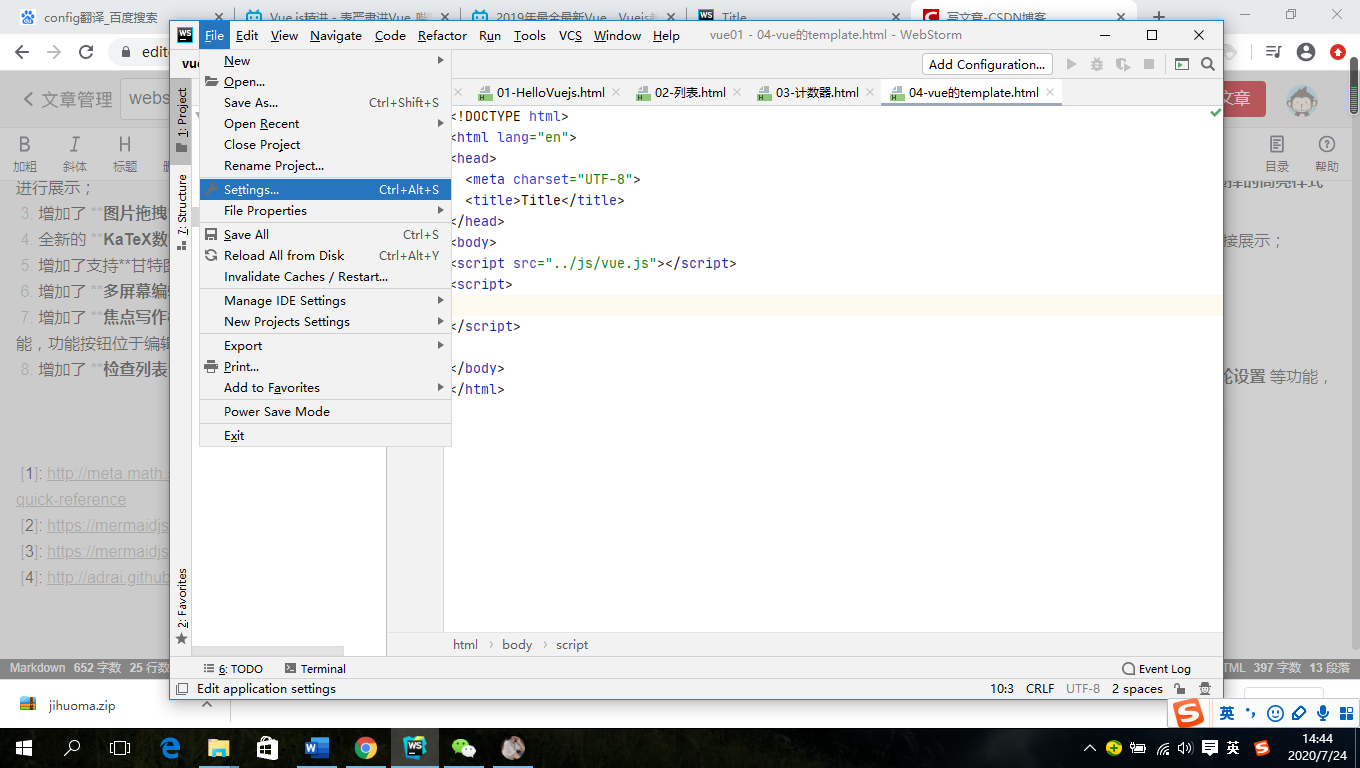The image size is (1360, 768).
Task: Expand Add to Favorites submenu
Action: coord(325,388)
